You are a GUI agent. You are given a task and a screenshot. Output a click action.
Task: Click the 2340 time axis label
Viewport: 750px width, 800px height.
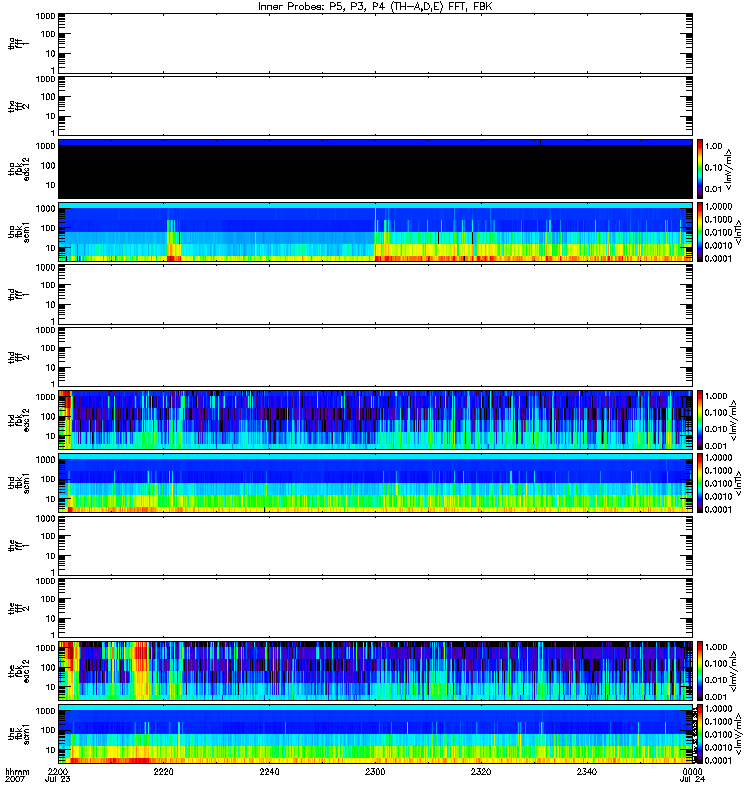(587, 771)
